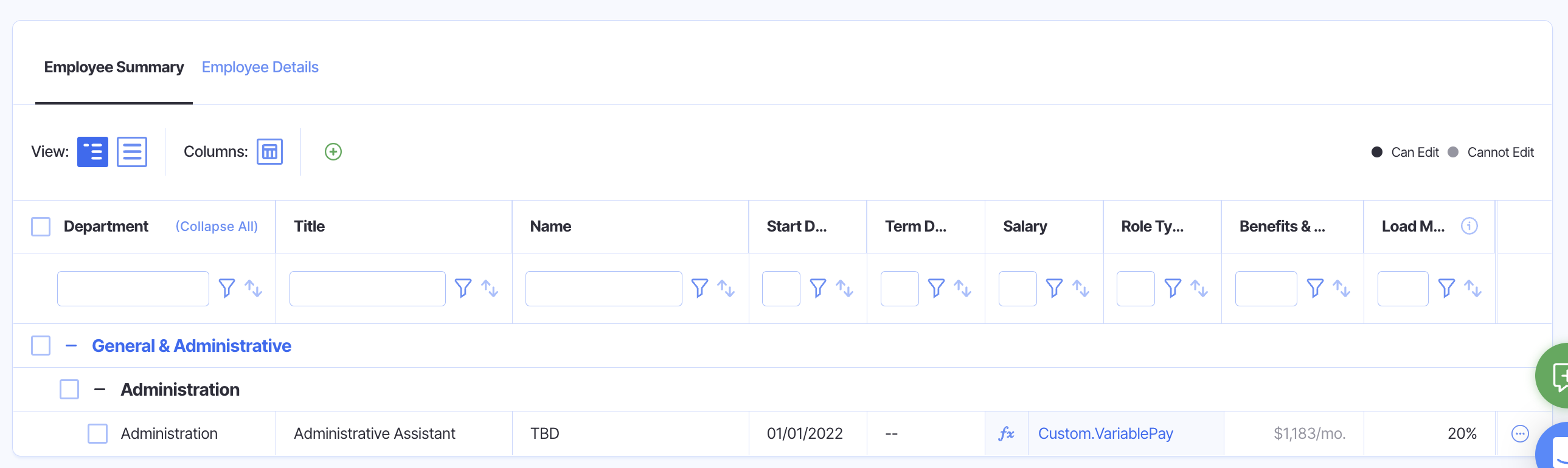The image size is (1568, 468).
Task: Click the Collapse All link
Action: tap(217, 226)
